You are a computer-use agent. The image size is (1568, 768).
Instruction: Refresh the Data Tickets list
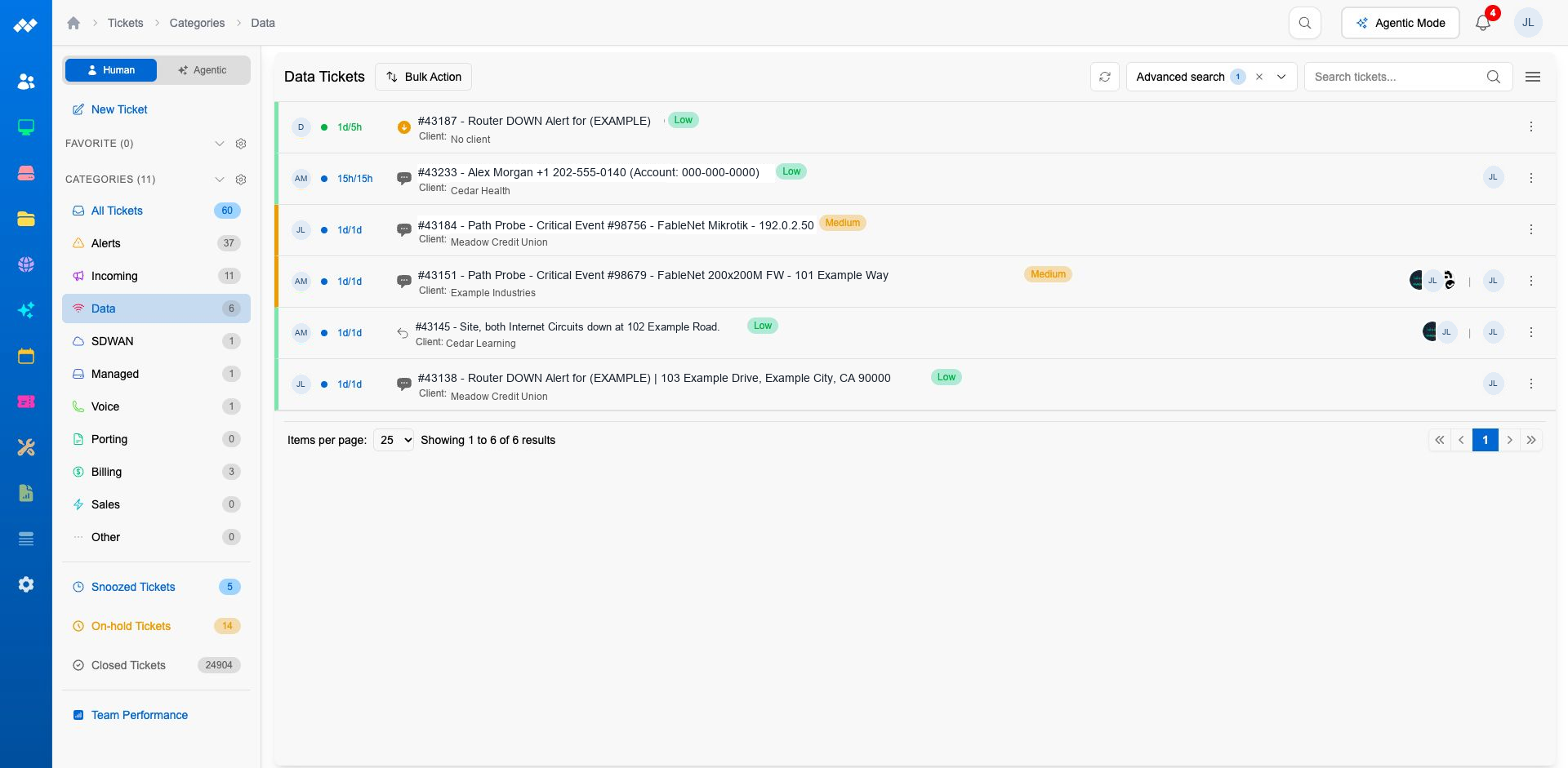click(1105, 77)
